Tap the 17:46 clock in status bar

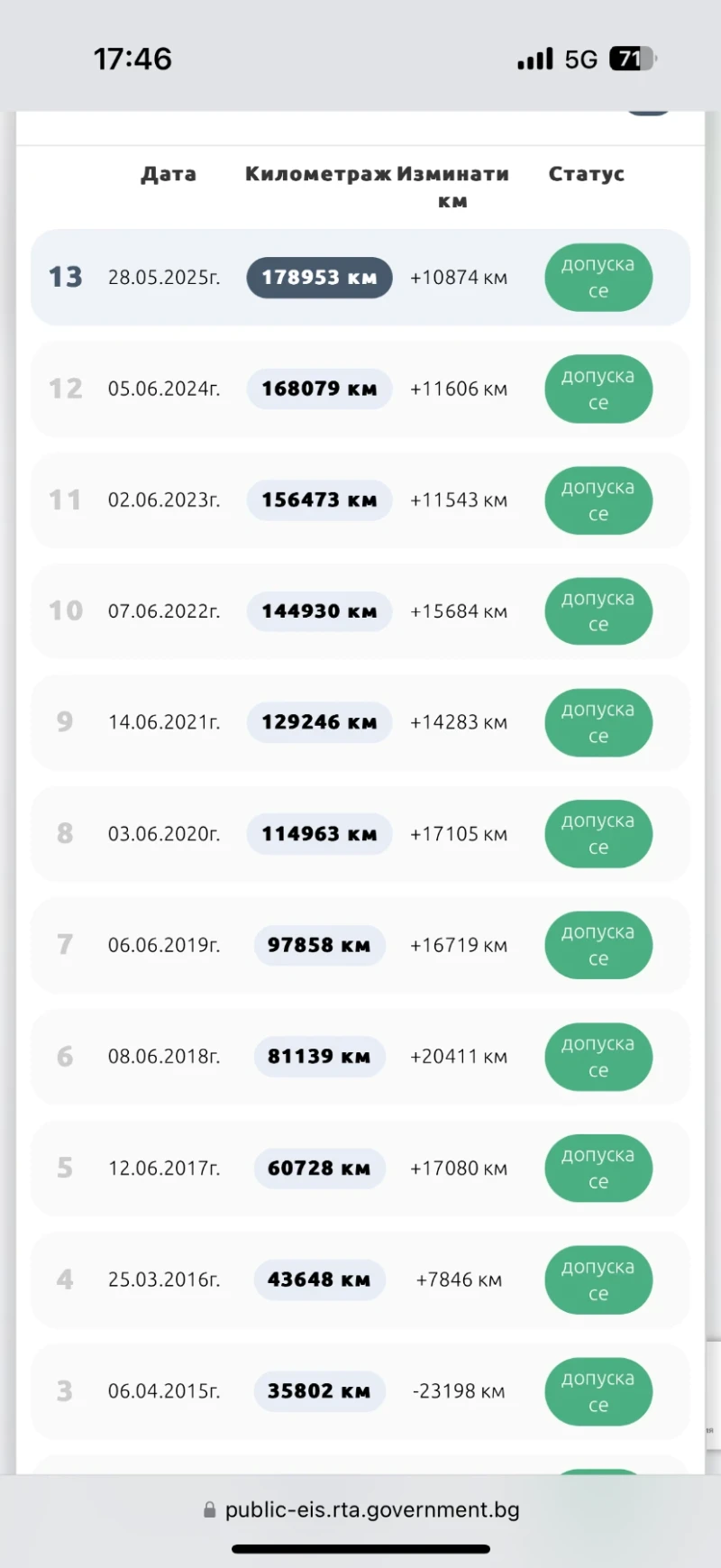point(132,60)
